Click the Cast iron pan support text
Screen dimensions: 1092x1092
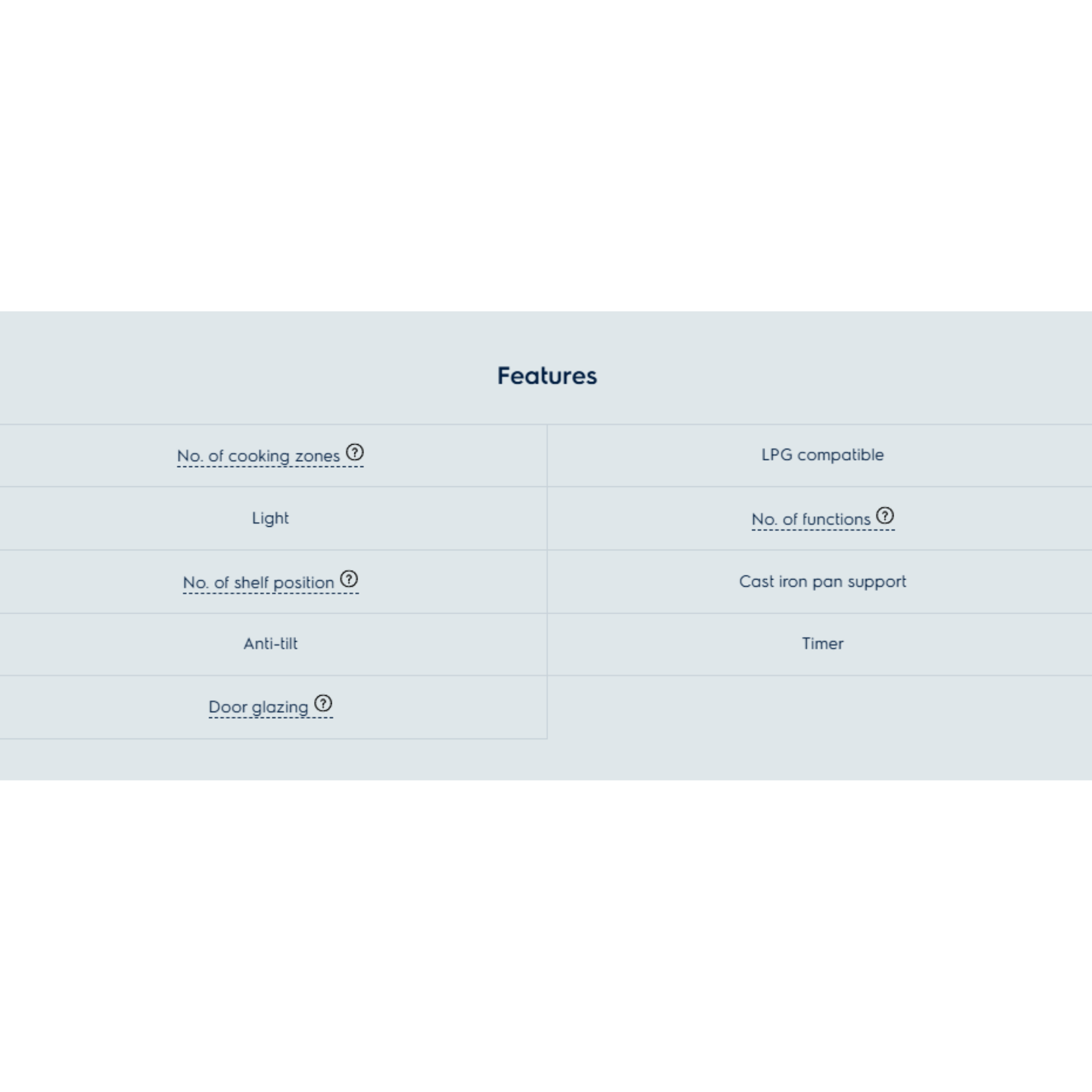[x=822, y=582]
